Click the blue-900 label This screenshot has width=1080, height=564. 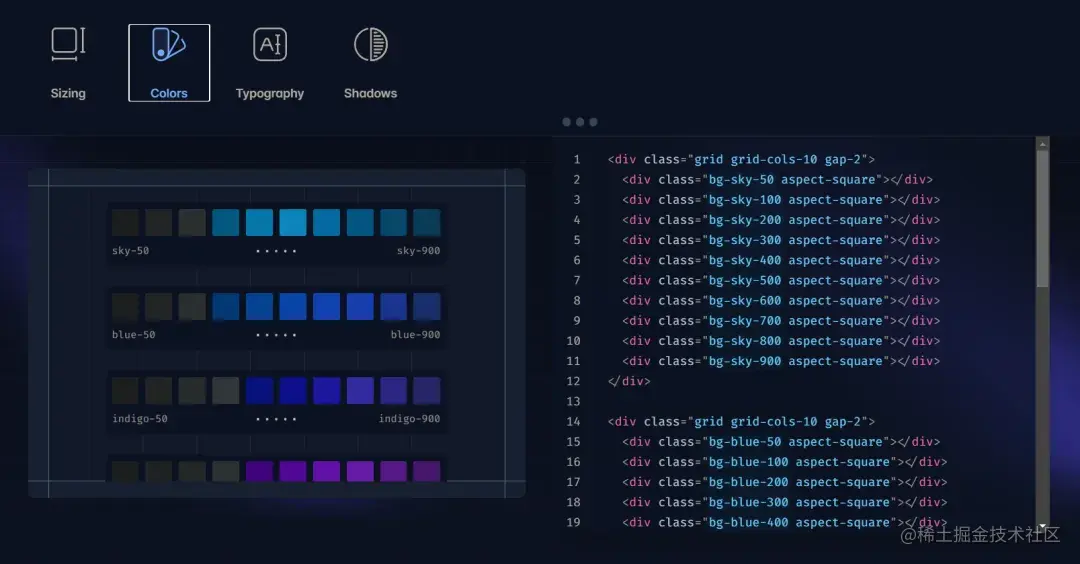pyautogui.click(x=415, y=335)
